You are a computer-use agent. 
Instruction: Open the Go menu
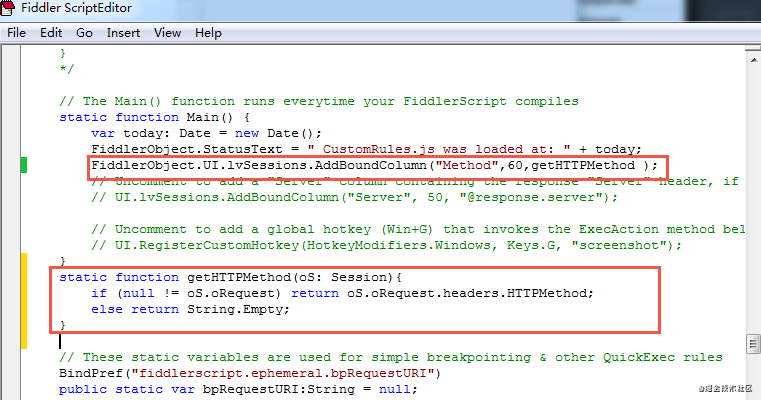tap(84, 33)
